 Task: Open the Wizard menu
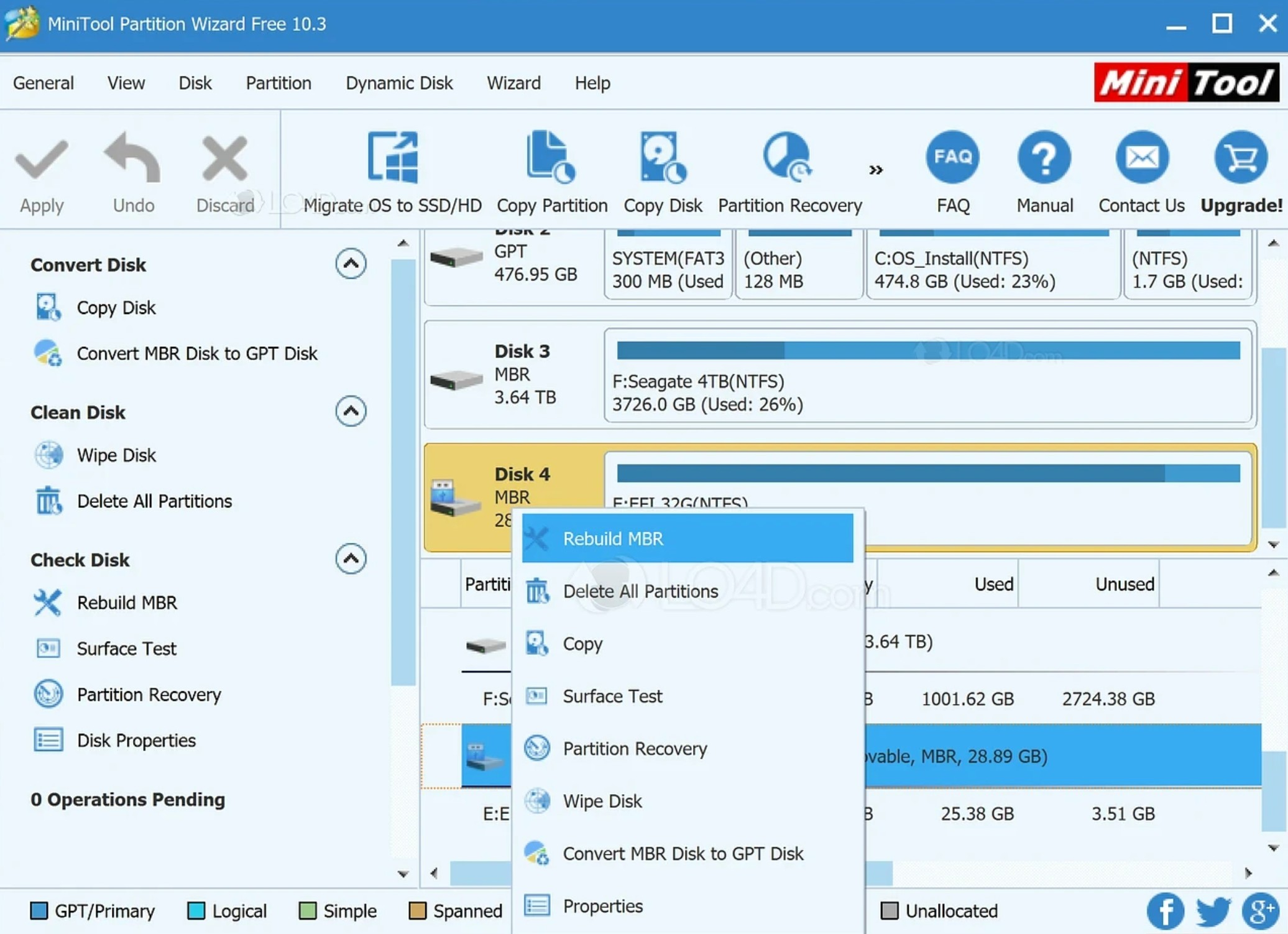click(x=513, y=83)
